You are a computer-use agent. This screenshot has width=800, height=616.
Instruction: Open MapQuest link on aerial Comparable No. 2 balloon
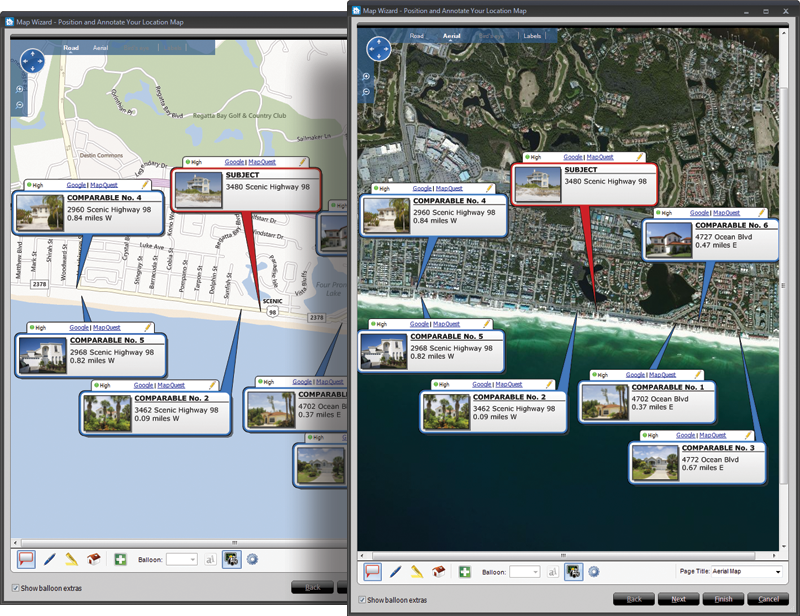pyautogui.click(x=509, y=384)
